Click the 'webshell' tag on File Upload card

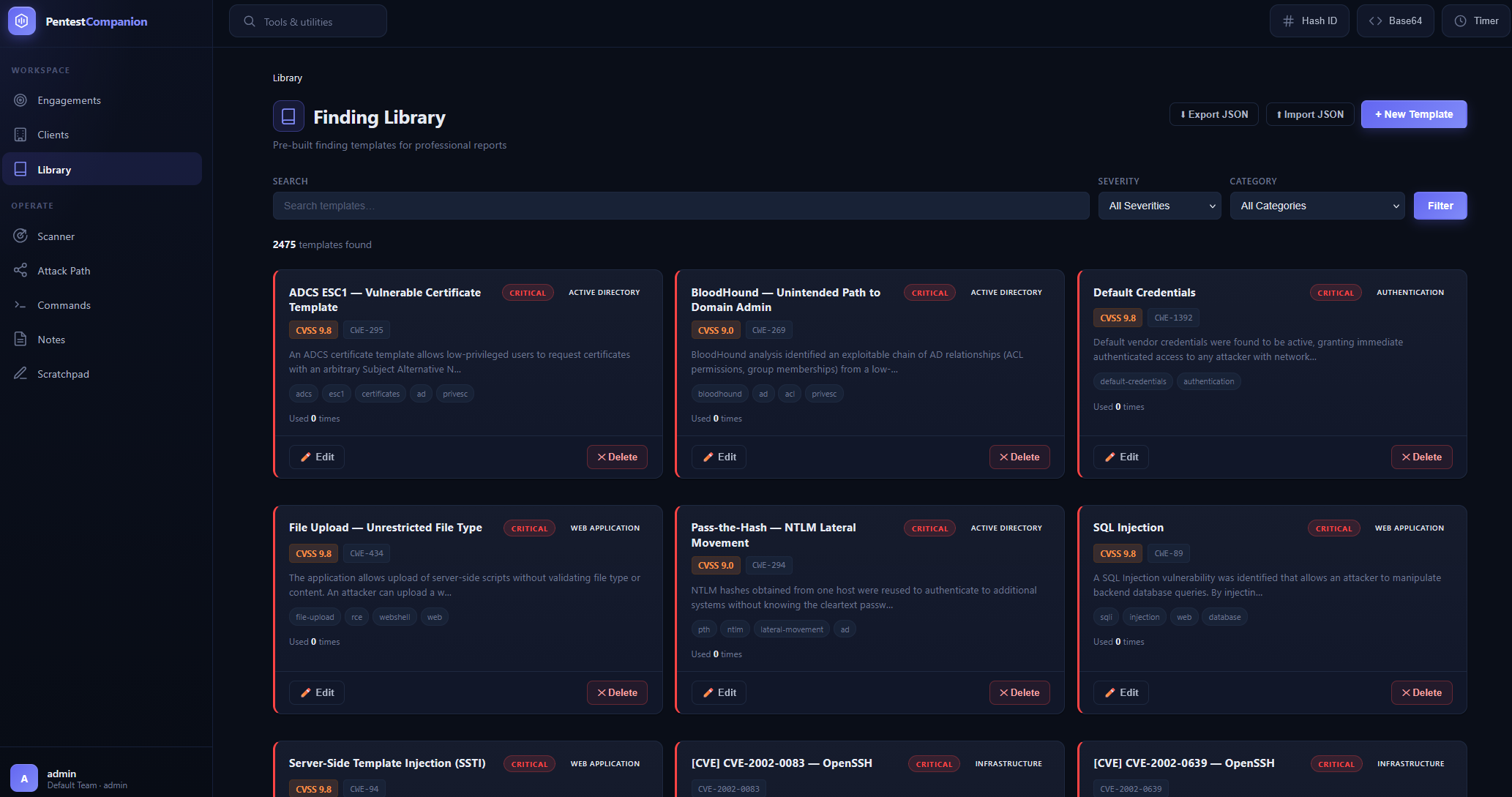[x=394, y=617]
